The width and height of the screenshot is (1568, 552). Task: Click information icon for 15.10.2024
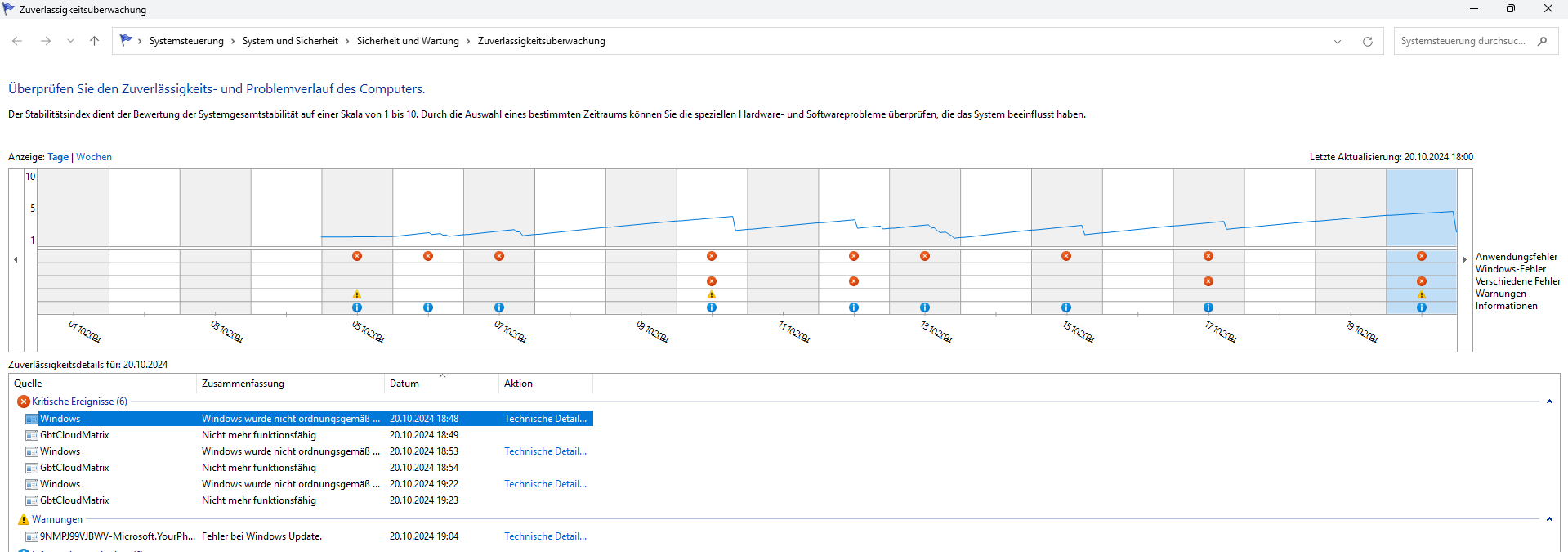click(x=1066, y=307)
